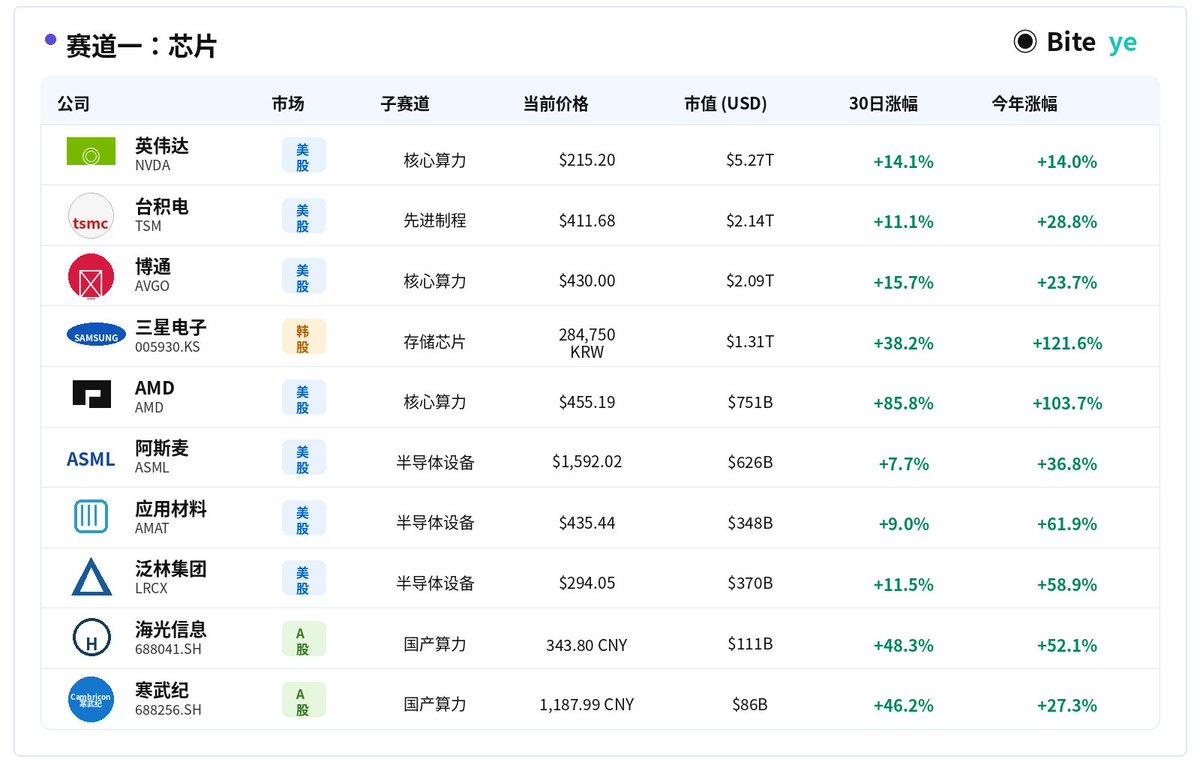Click the 当前价格 column header

(556, 104)
